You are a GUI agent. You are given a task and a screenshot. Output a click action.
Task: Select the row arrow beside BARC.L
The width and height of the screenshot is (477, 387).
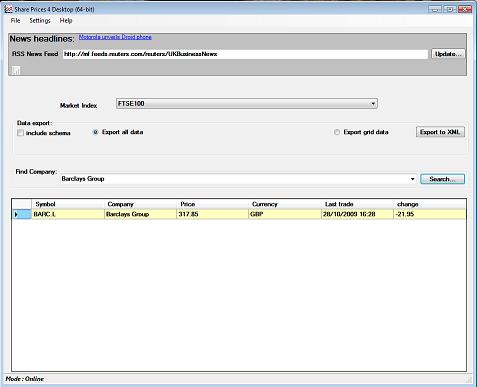tap(22, 214)
